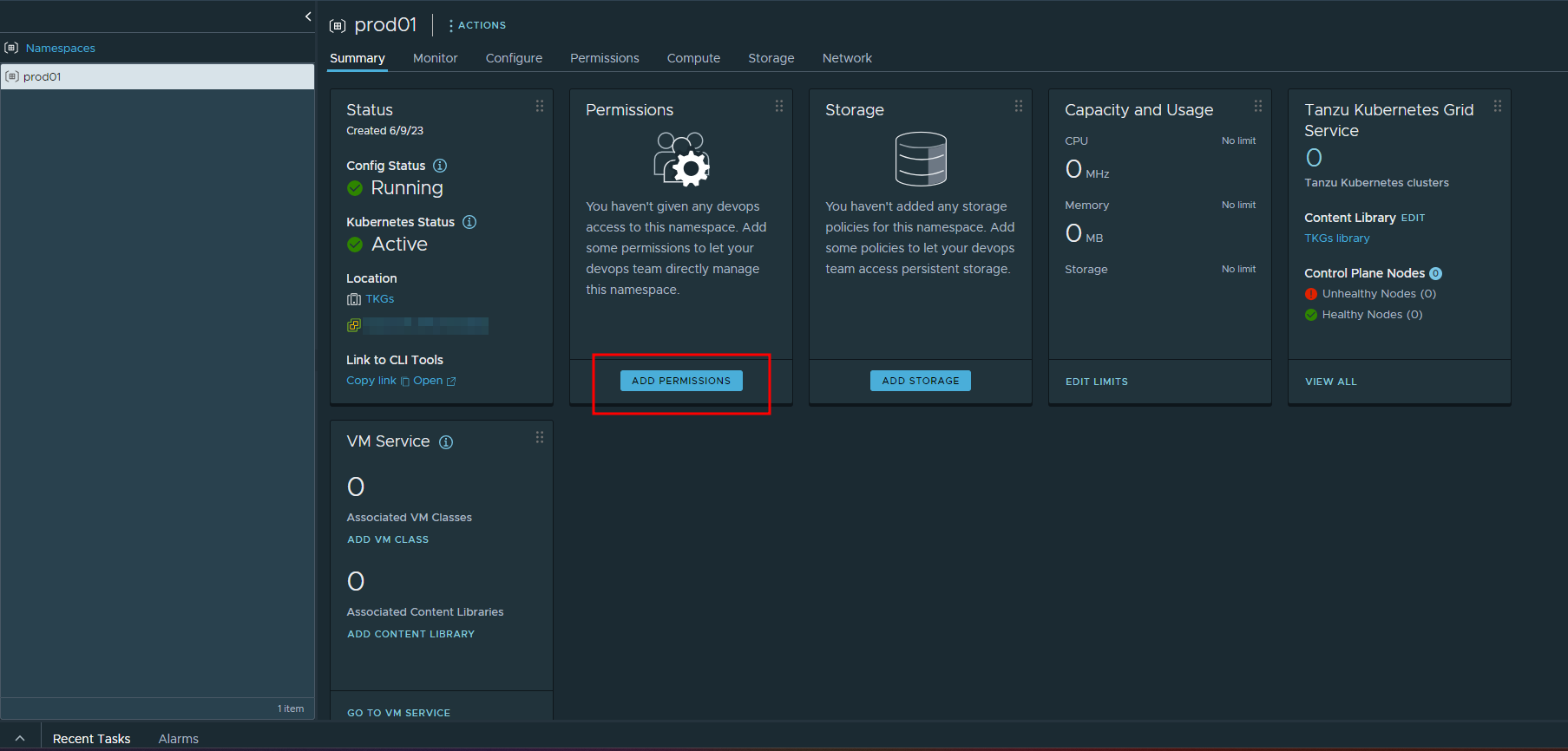Click the 1 item count in sidebar footer
1568x751 pixels.
[x=291, y=709]
